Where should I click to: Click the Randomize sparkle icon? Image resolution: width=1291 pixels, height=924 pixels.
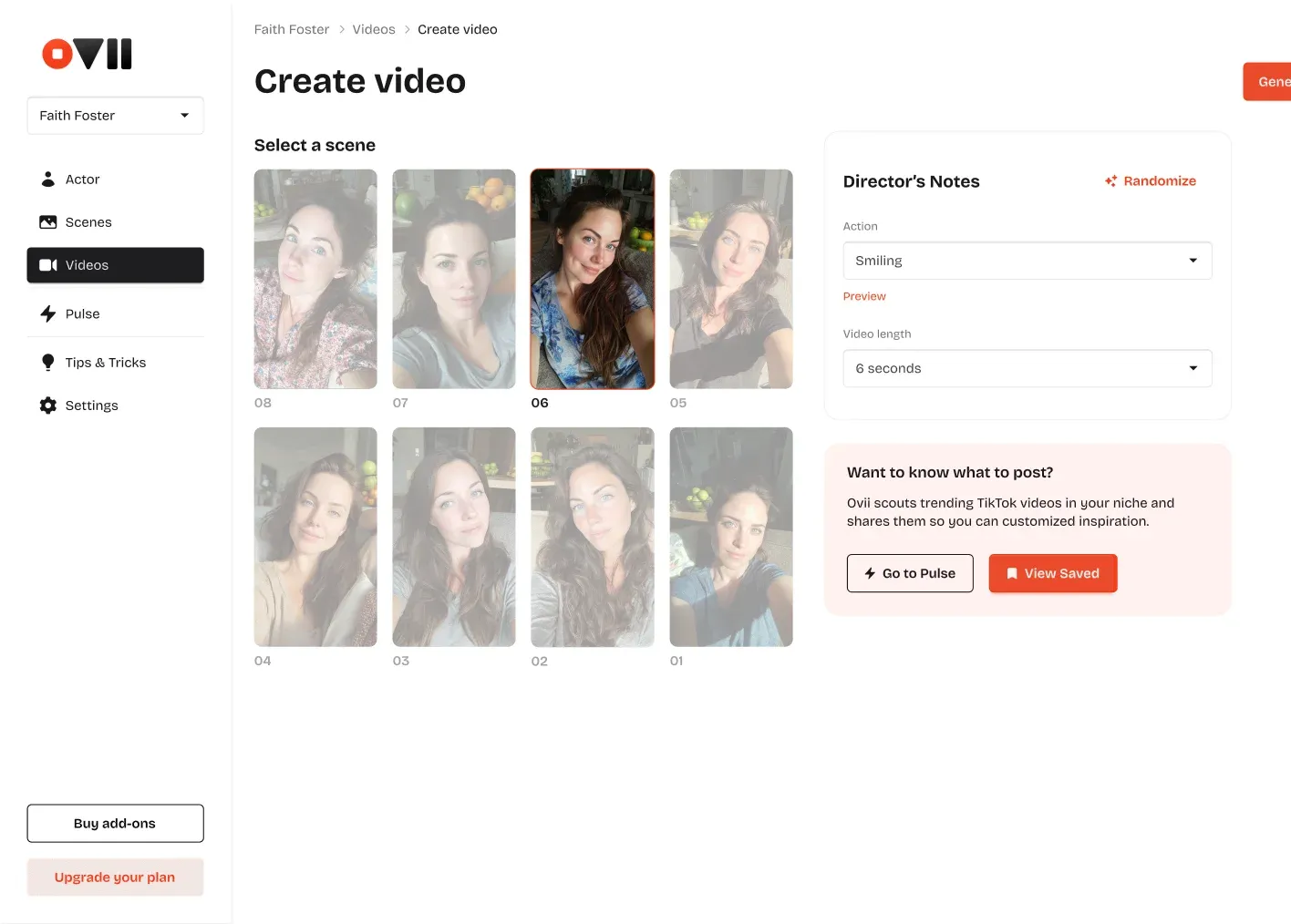(x=1110, y=181)
